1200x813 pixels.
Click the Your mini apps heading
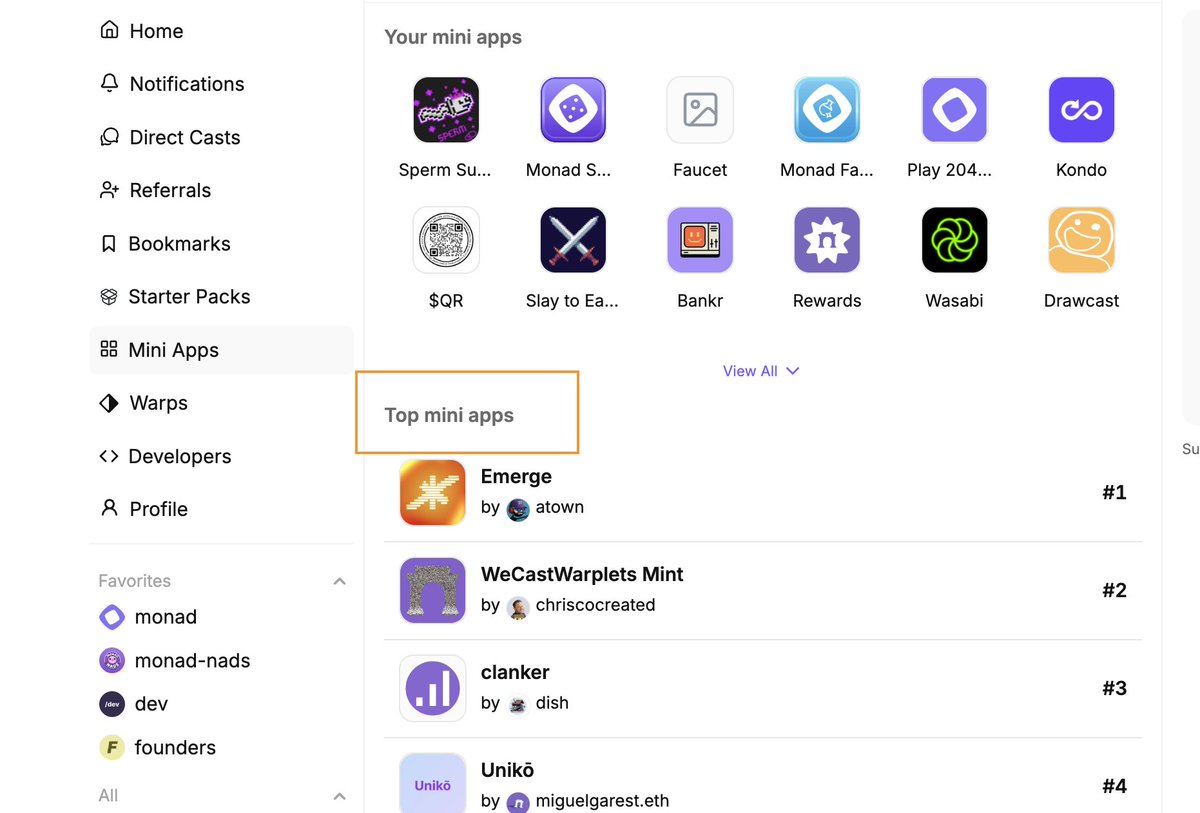[453, 37]
